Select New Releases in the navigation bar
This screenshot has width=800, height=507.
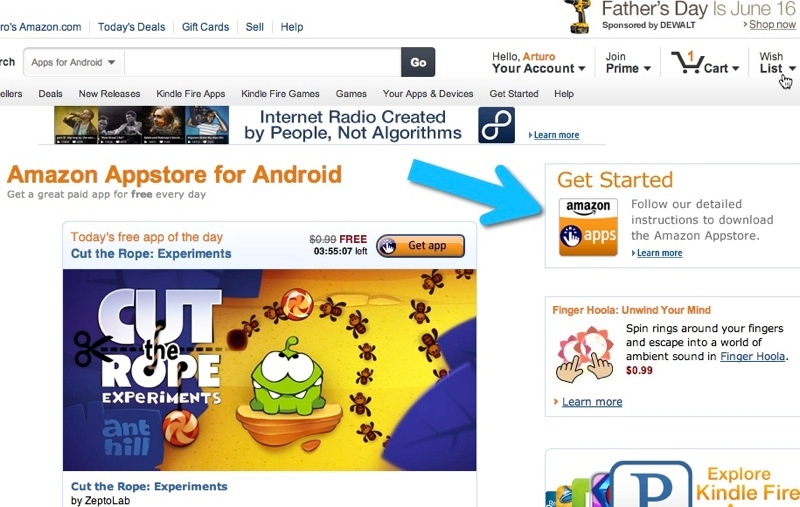109,94
